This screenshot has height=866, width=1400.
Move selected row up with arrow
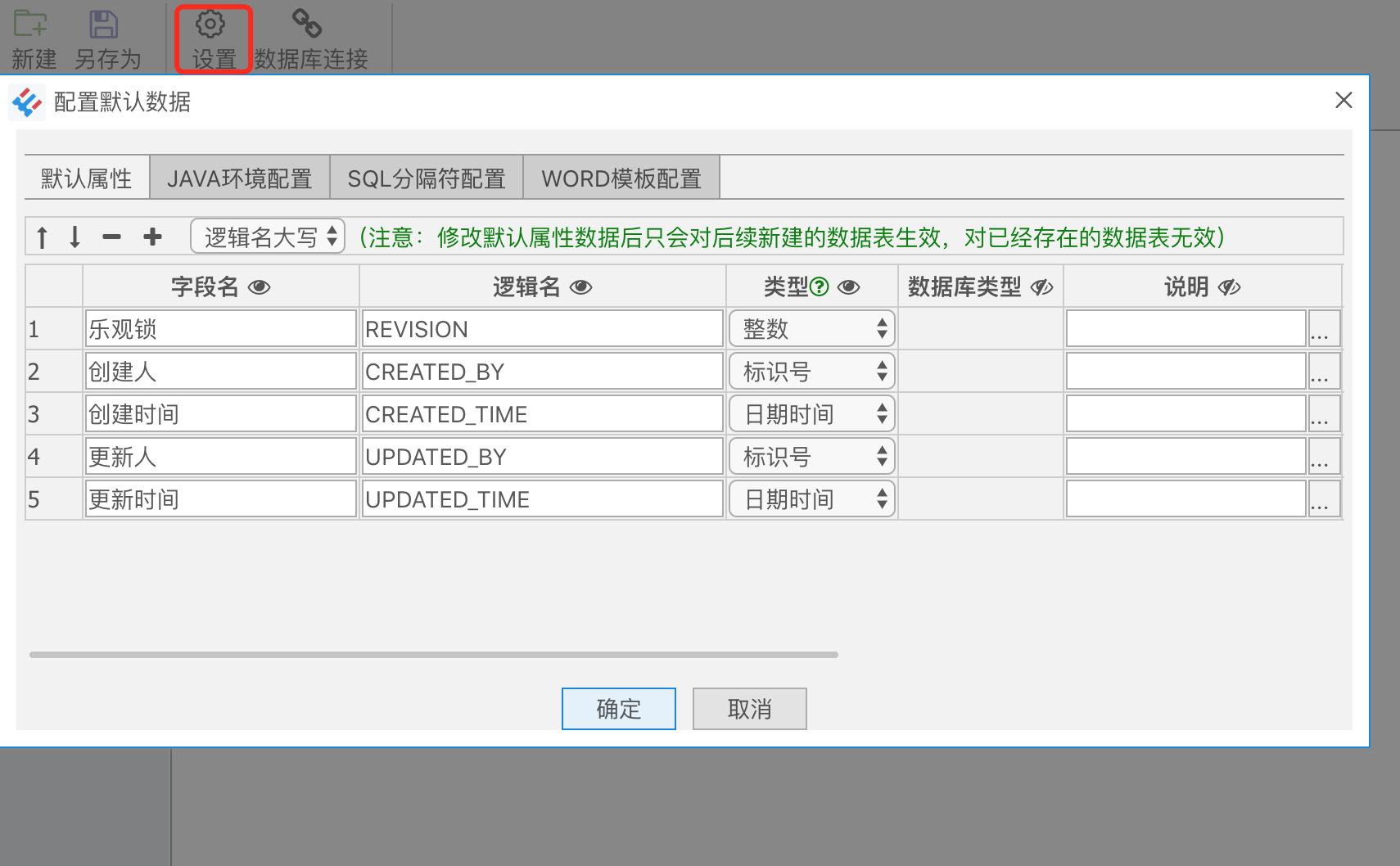tap(43, 237)
